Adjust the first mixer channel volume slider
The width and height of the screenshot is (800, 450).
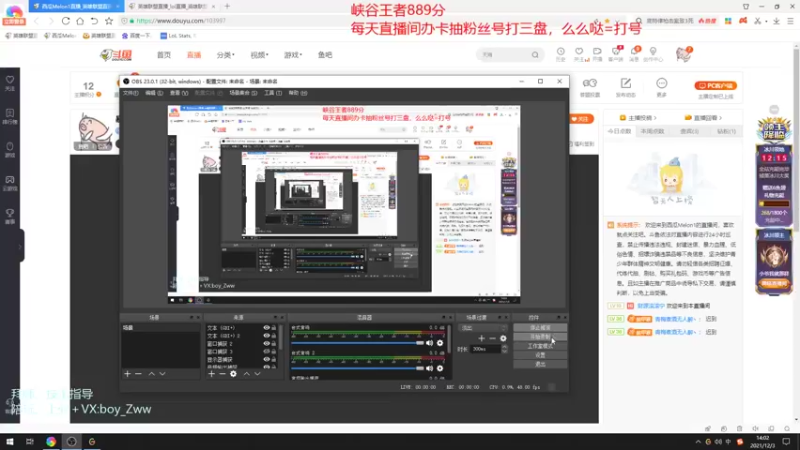click(x=358, y=343)
